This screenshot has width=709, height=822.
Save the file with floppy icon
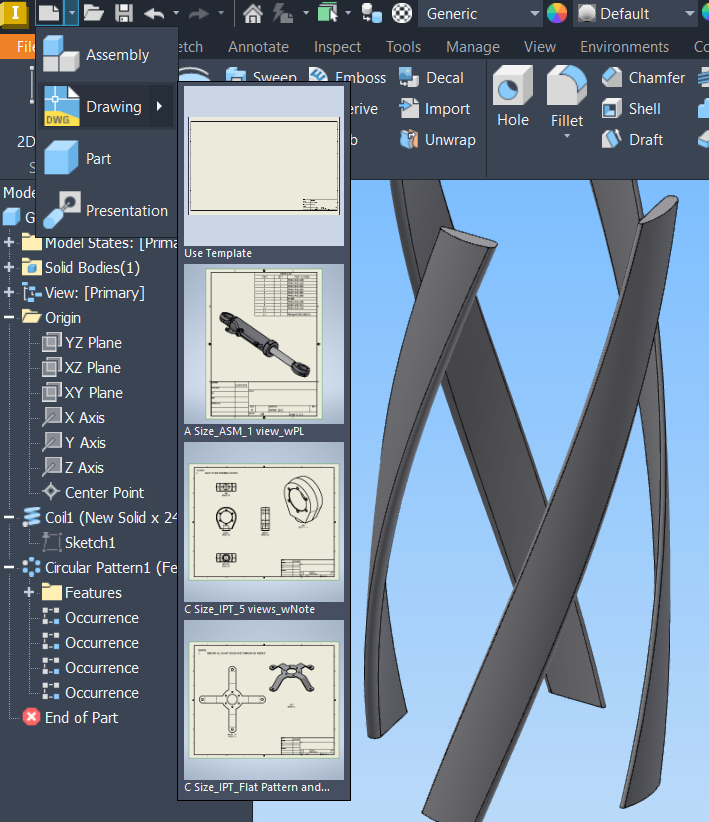(124, 13)
